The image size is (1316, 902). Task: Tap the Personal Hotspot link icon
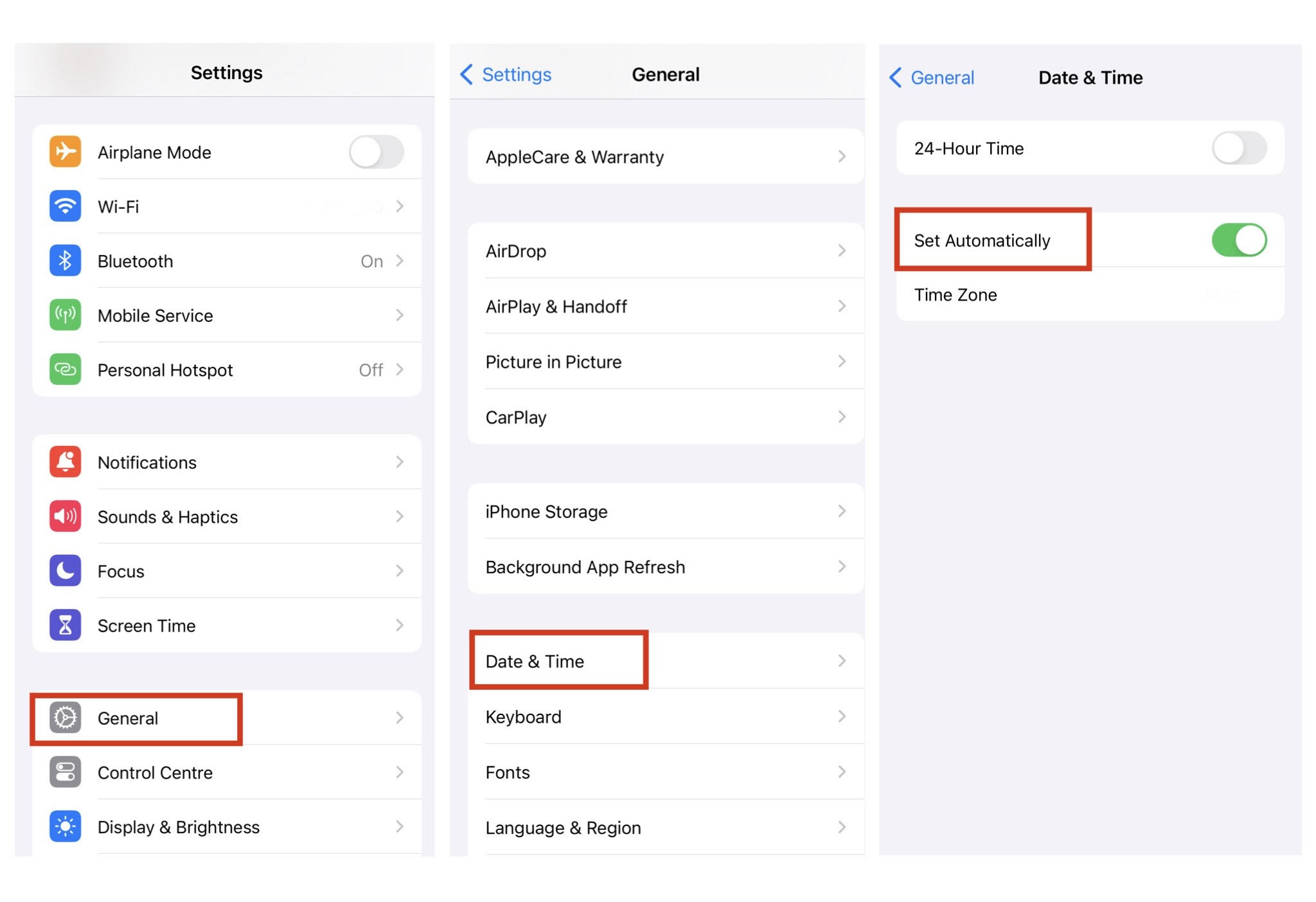point(65,369)
